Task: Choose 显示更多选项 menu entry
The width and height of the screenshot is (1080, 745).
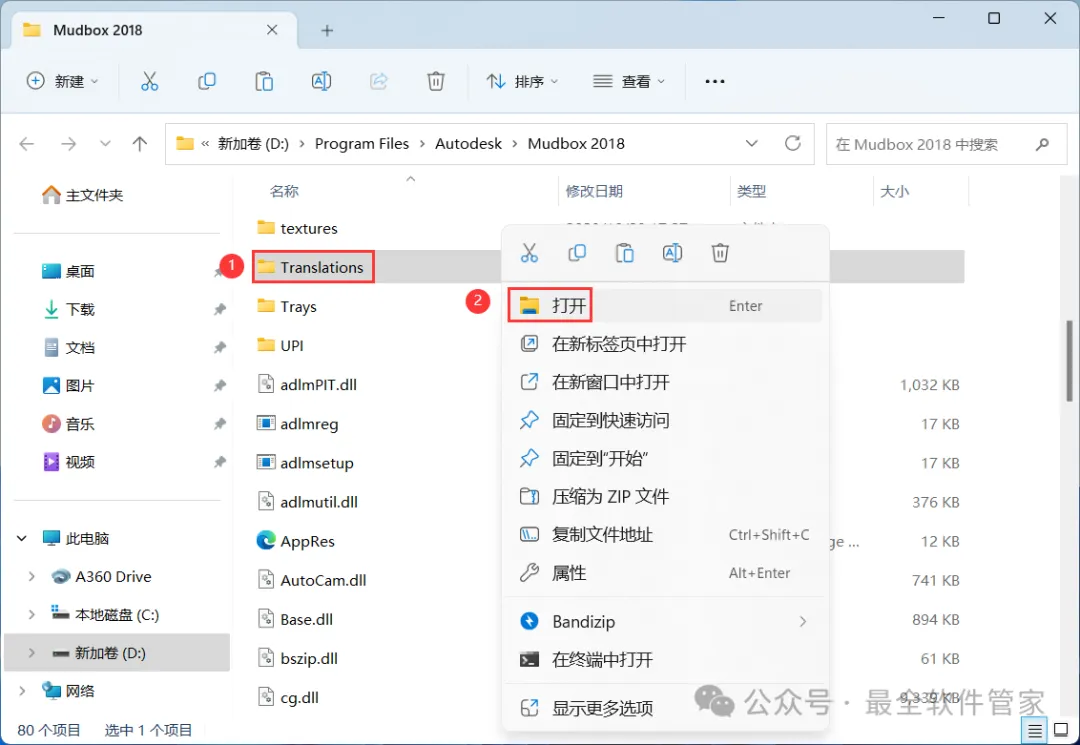Action: (665, 708)
